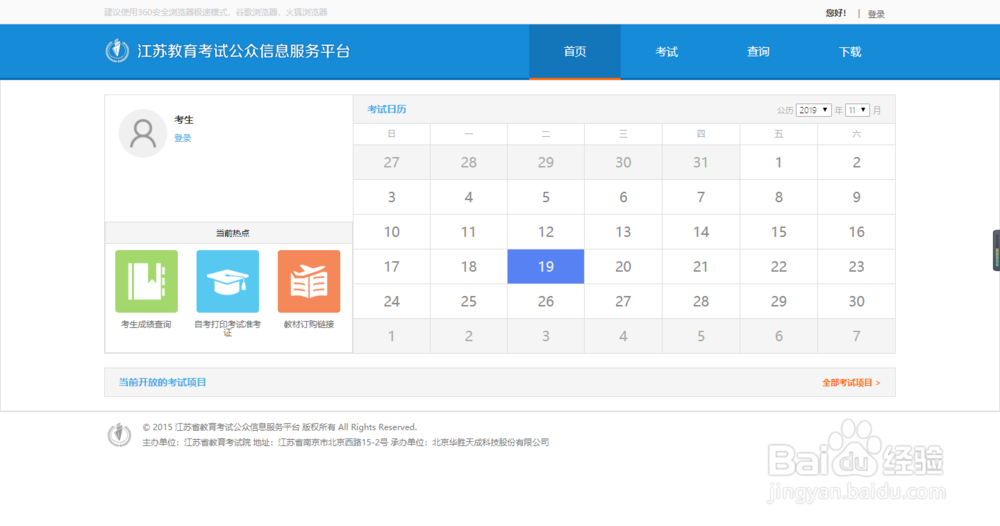The image size is (1000, 526).
Task: Click the 登录 link under 考生
Action: (x=182, y=138)
